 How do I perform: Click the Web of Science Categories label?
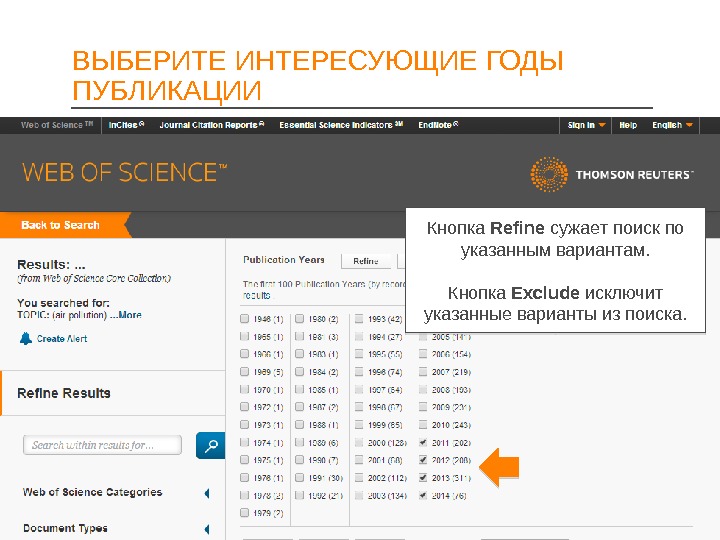[92, 492]
